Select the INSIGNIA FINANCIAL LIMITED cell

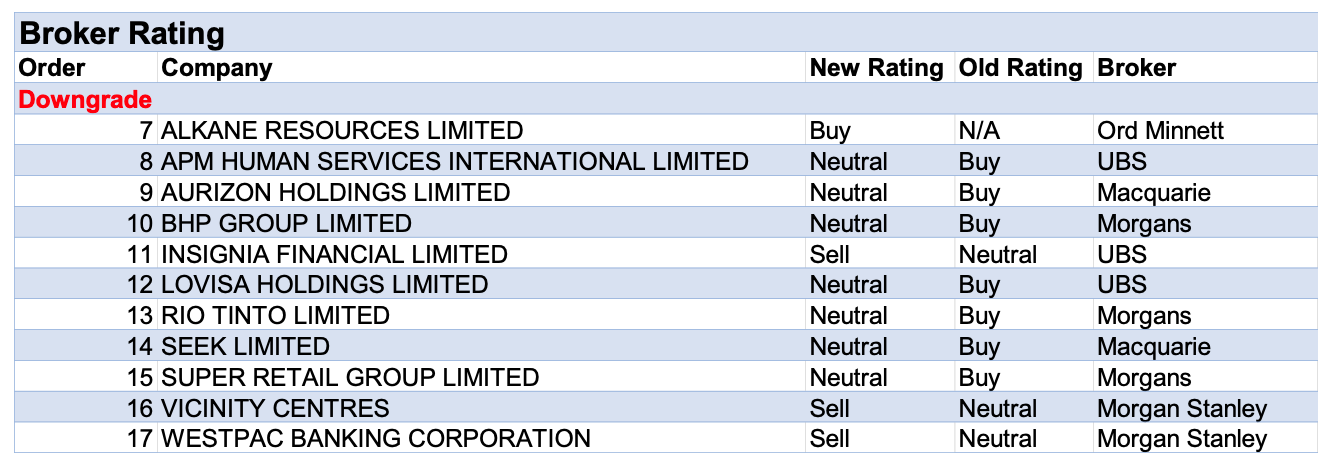[334, 254]
